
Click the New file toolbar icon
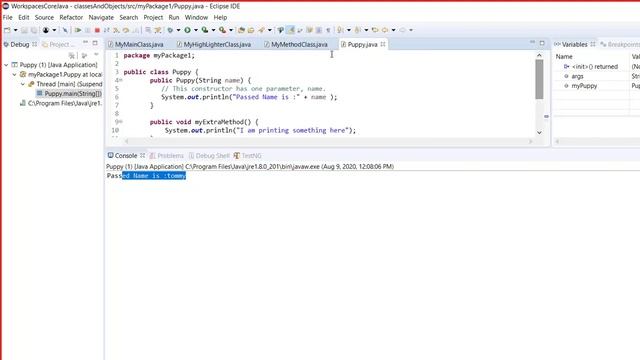coord(7,30)
